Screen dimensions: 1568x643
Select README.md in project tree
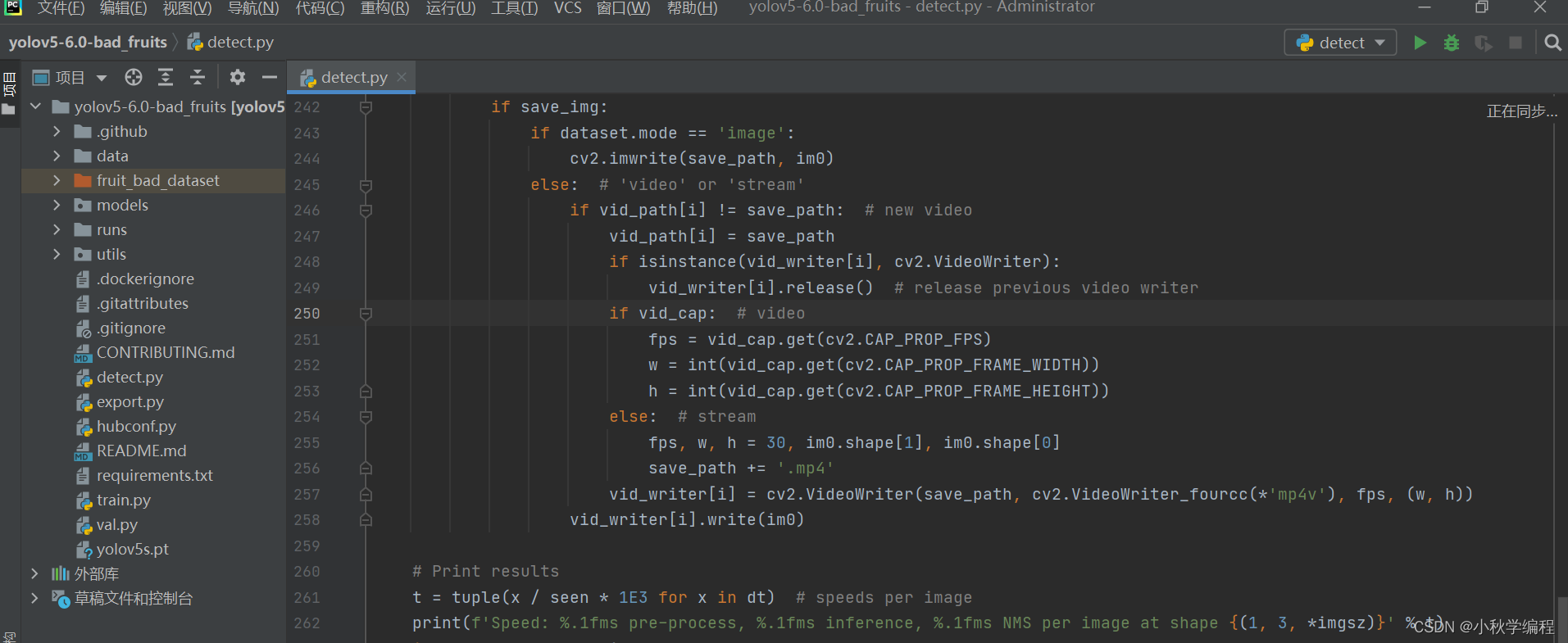(x=141, y=451)
